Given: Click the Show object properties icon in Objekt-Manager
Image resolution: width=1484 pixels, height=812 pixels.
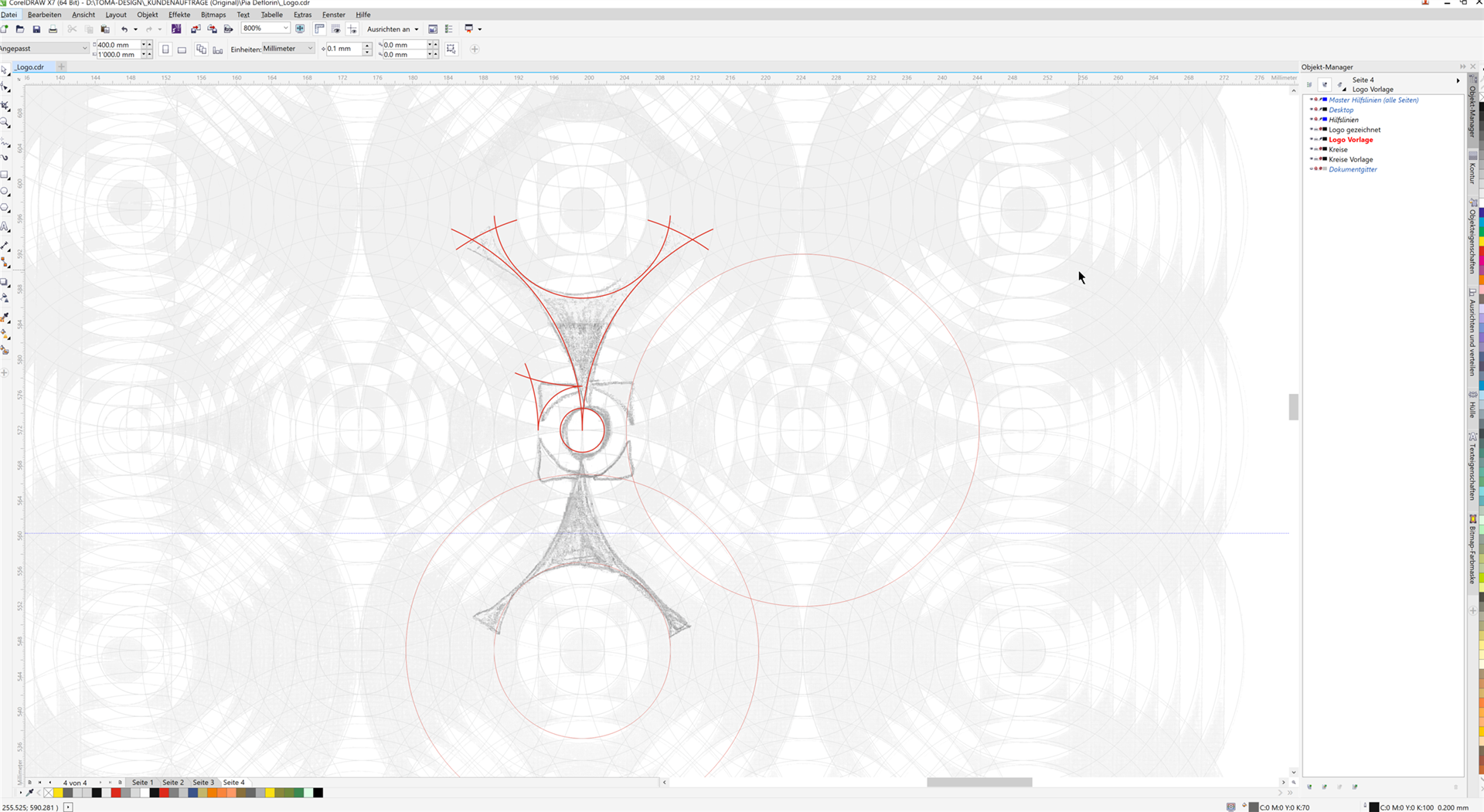Looking at the screenshot, I should click(1309, 84).
